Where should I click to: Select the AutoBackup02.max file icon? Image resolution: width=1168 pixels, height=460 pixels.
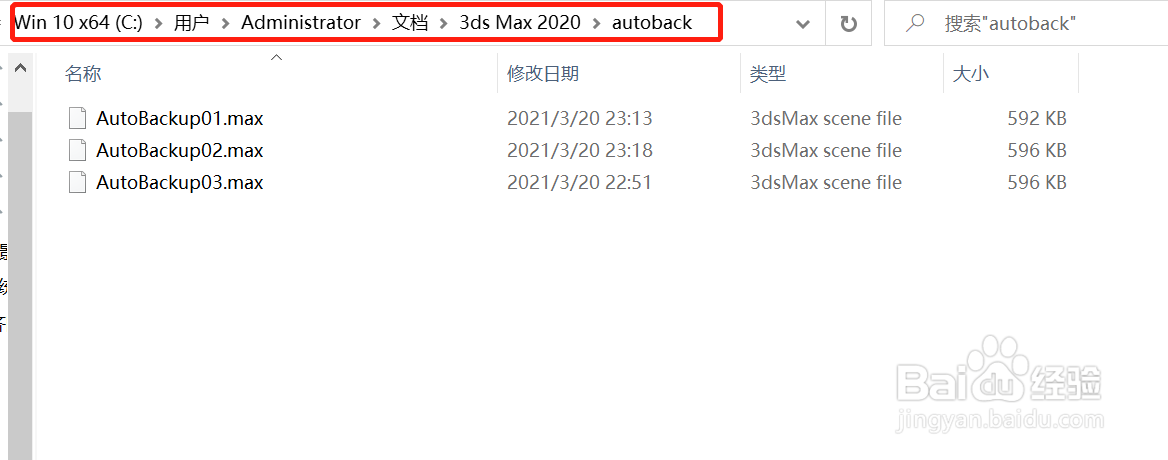[x=77, y=150]
